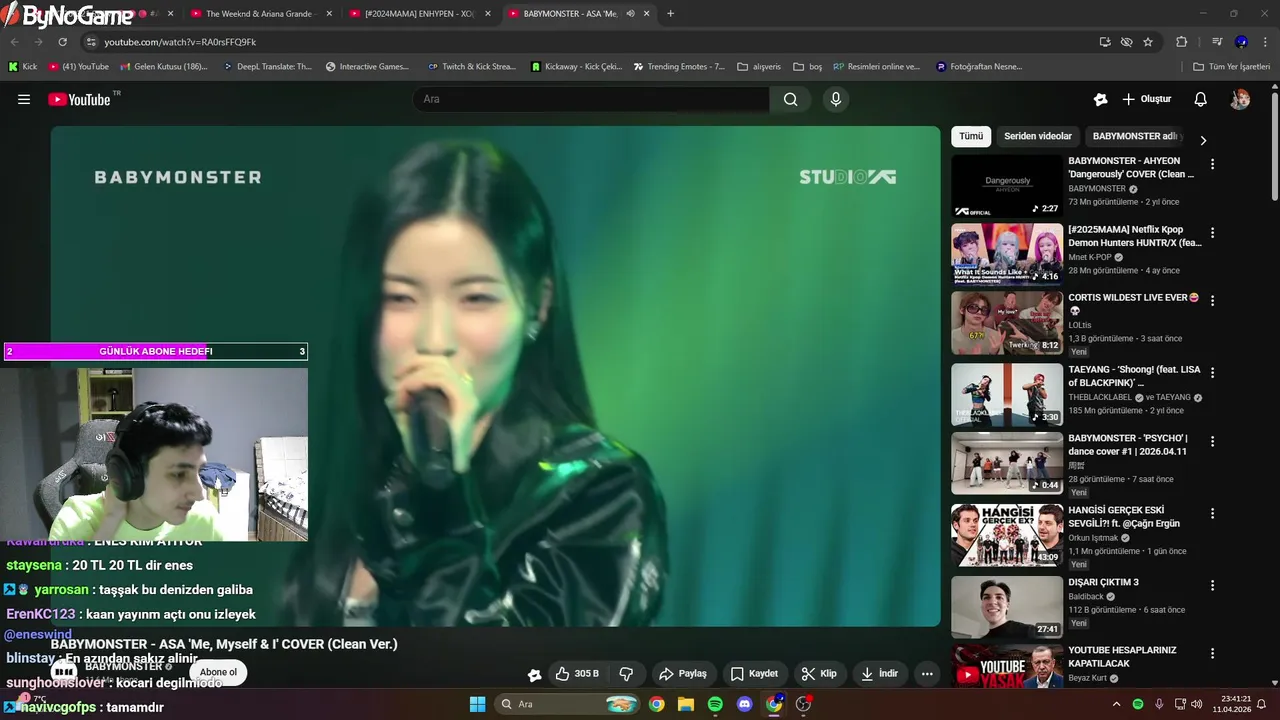Click the Kaydet save button
Viewport: 1280px width, 720px height.
[x=754, y=674]
